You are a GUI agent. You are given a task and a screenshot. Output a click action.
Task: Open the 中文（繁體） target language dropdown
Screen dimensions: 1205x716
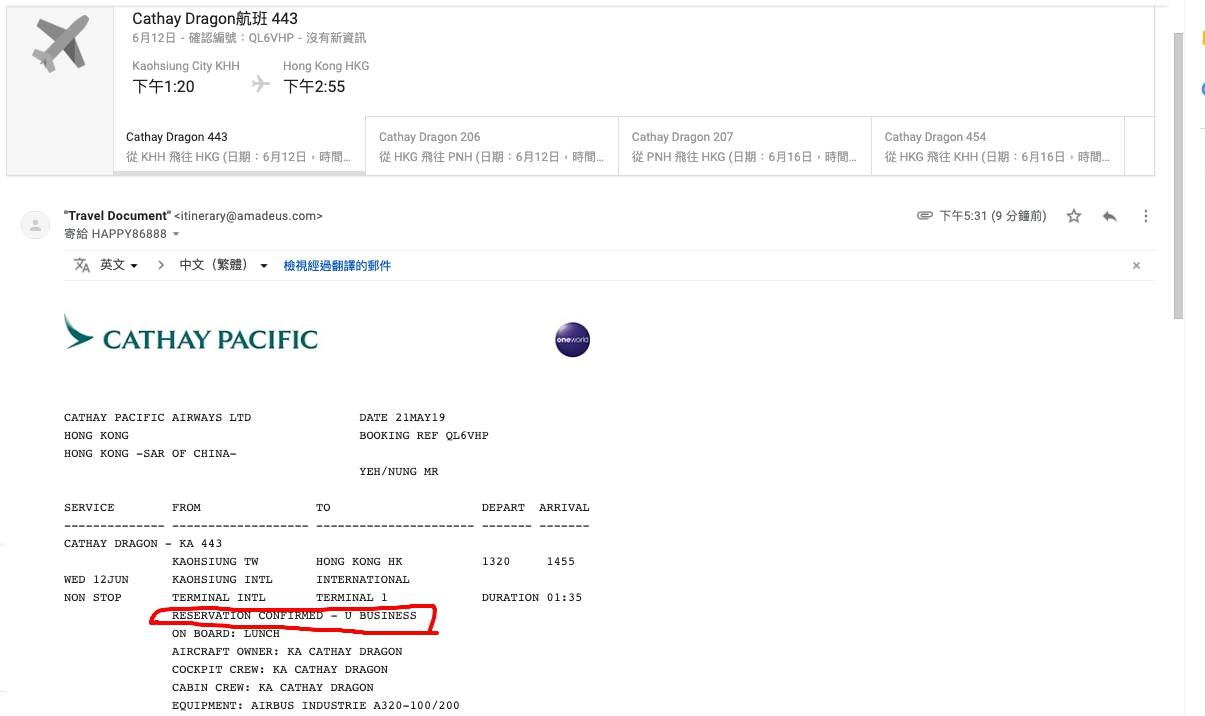224,265
